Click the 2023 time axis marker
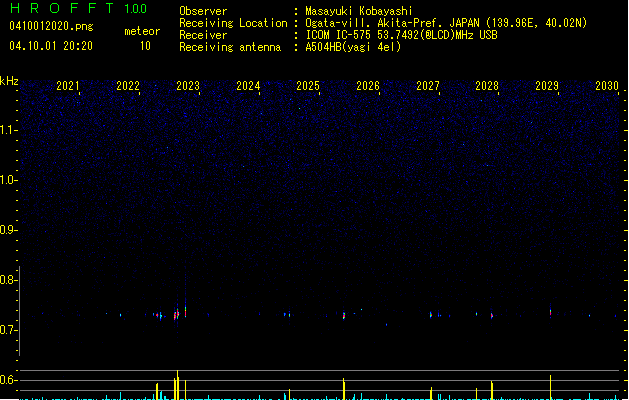The image size is (629, 400). [188, 86]
